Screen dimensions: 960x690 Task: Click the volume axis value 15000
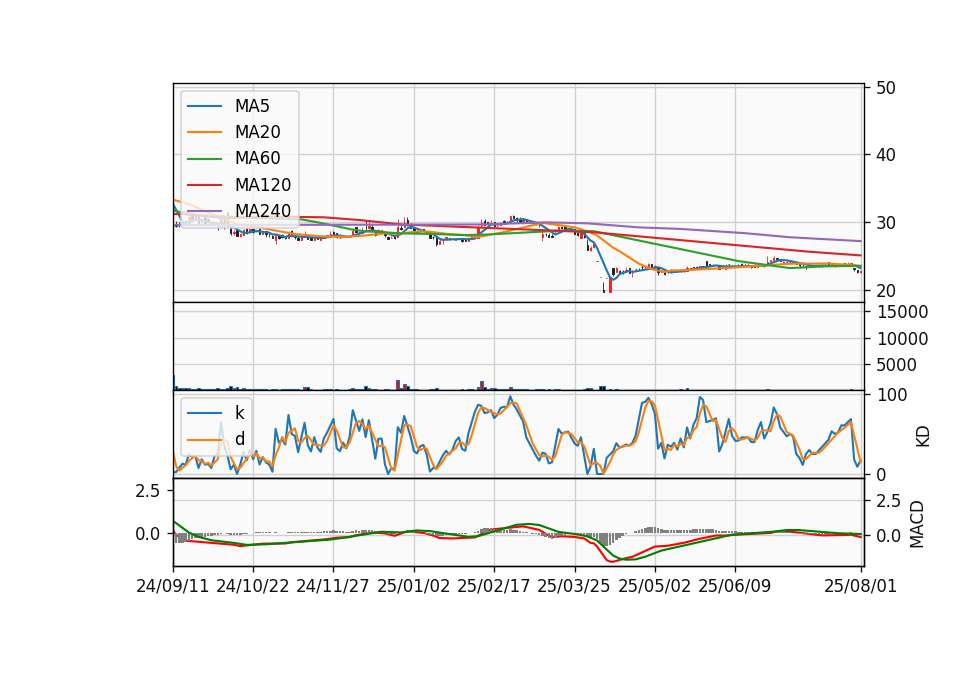(x=902, y=312)
